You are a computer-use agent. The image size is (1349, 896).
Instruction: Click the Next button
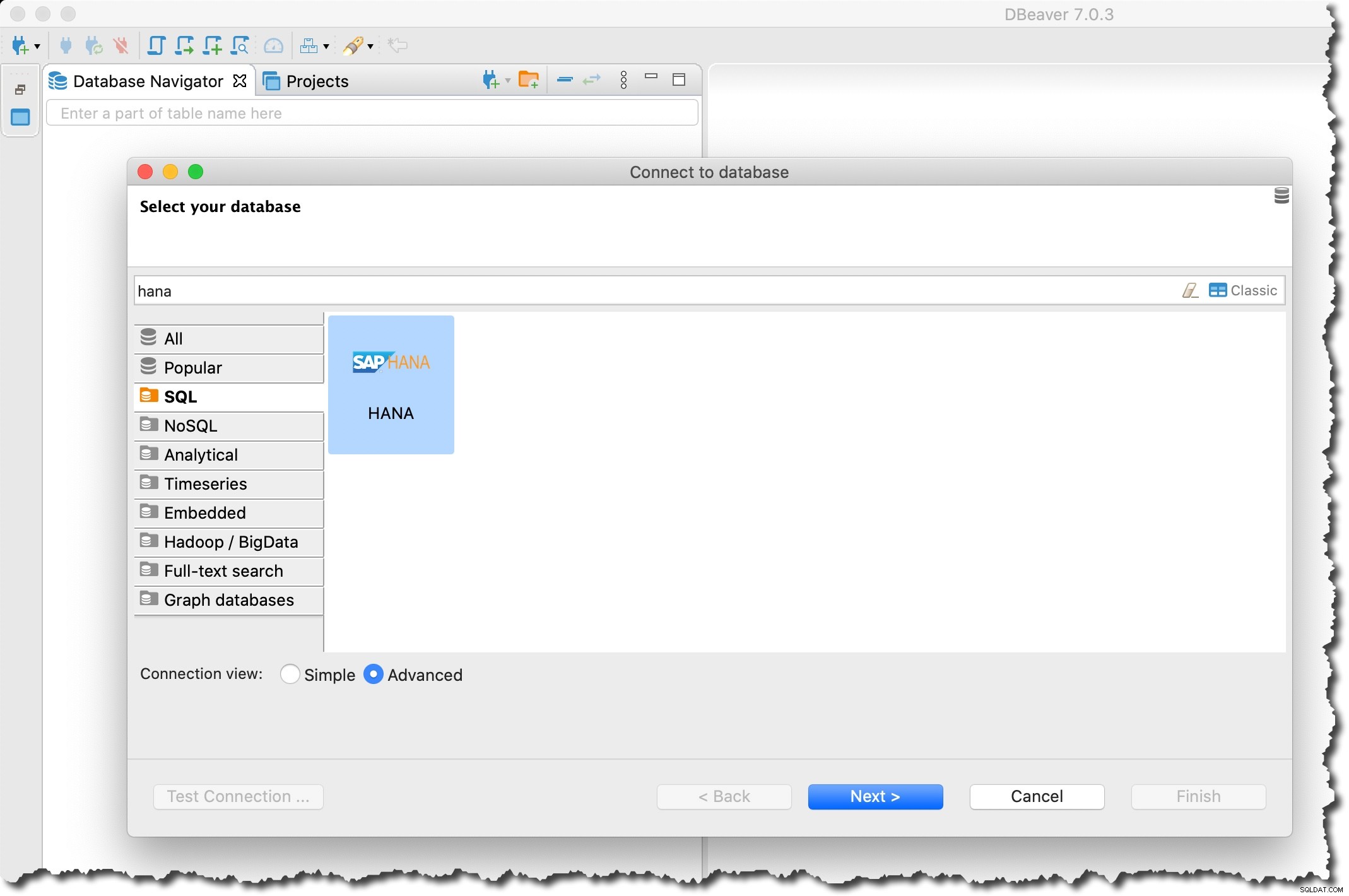(876, 797)
